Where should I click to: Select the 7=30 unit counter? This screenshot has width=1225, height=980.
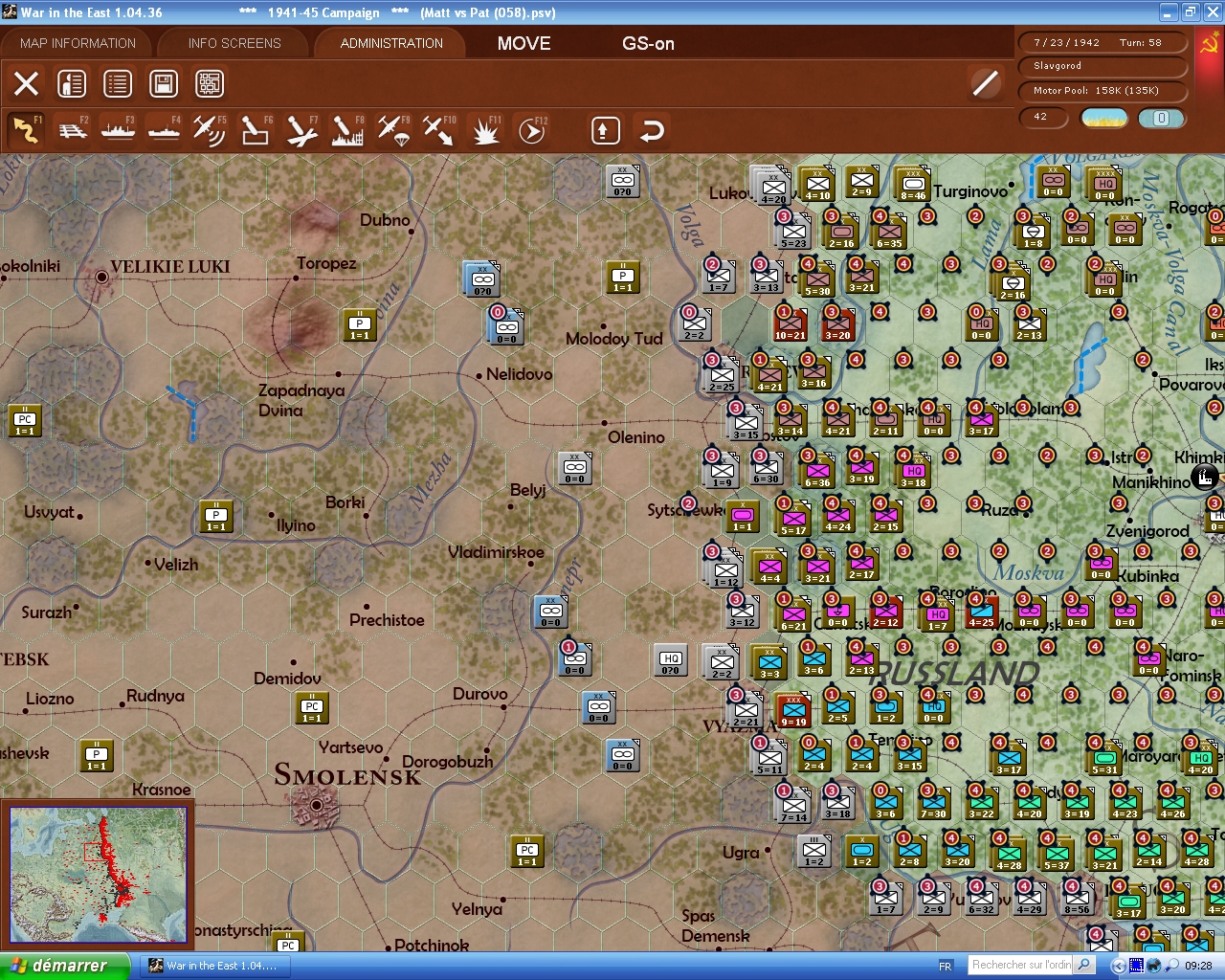click(x=933, y=802)
